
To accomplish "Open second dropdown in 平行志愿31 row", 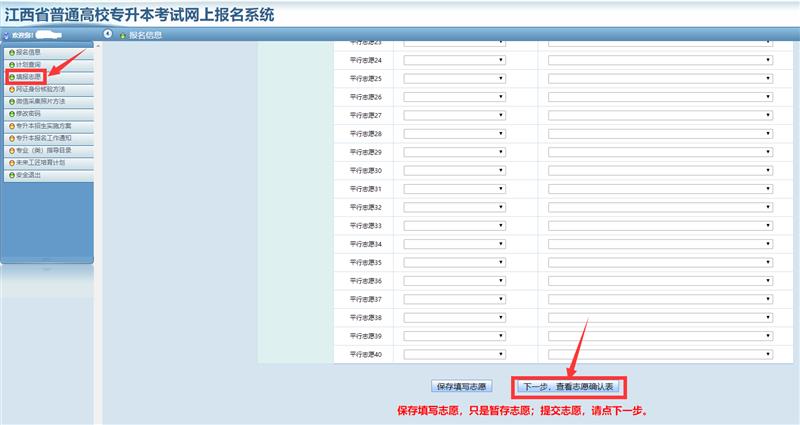I will pos(661,189).
